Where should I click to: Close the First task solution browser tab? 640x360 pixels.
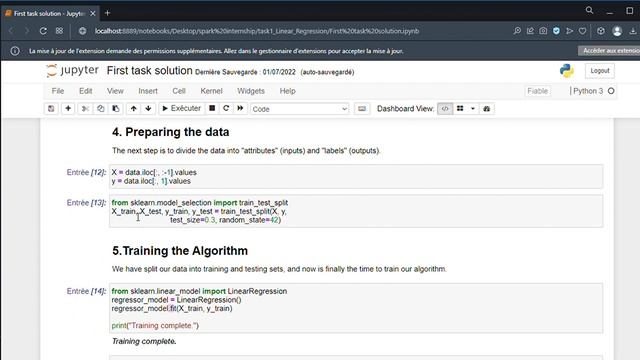tap(93, 13)
